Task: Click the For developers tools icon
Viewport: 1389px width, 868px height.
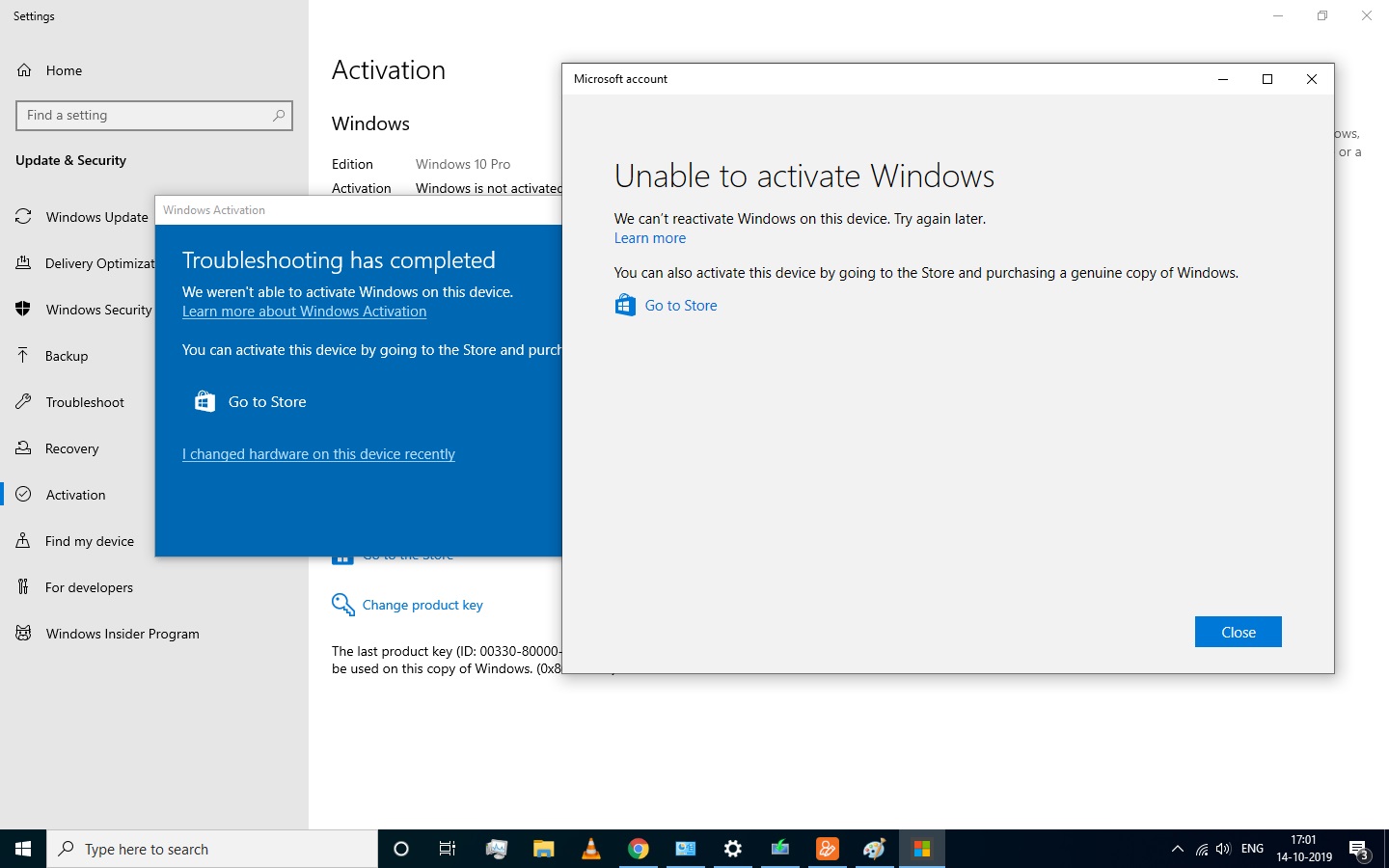Action: point(24,587)
